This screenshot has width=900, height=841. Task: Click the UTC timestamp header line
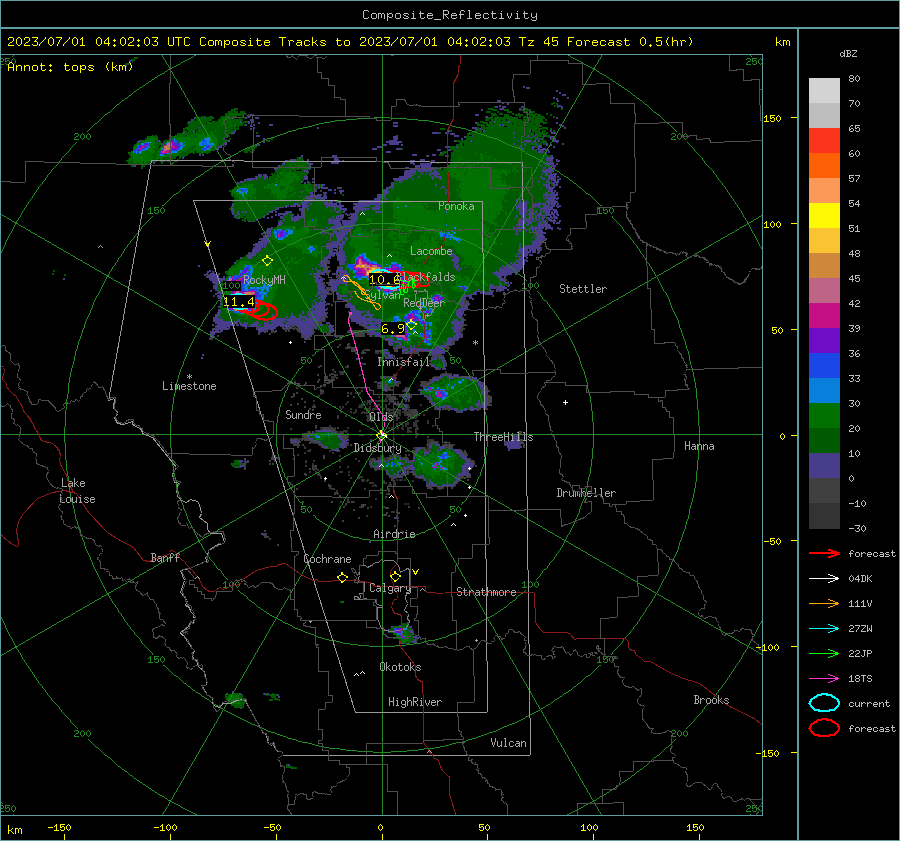pos(350,42)
